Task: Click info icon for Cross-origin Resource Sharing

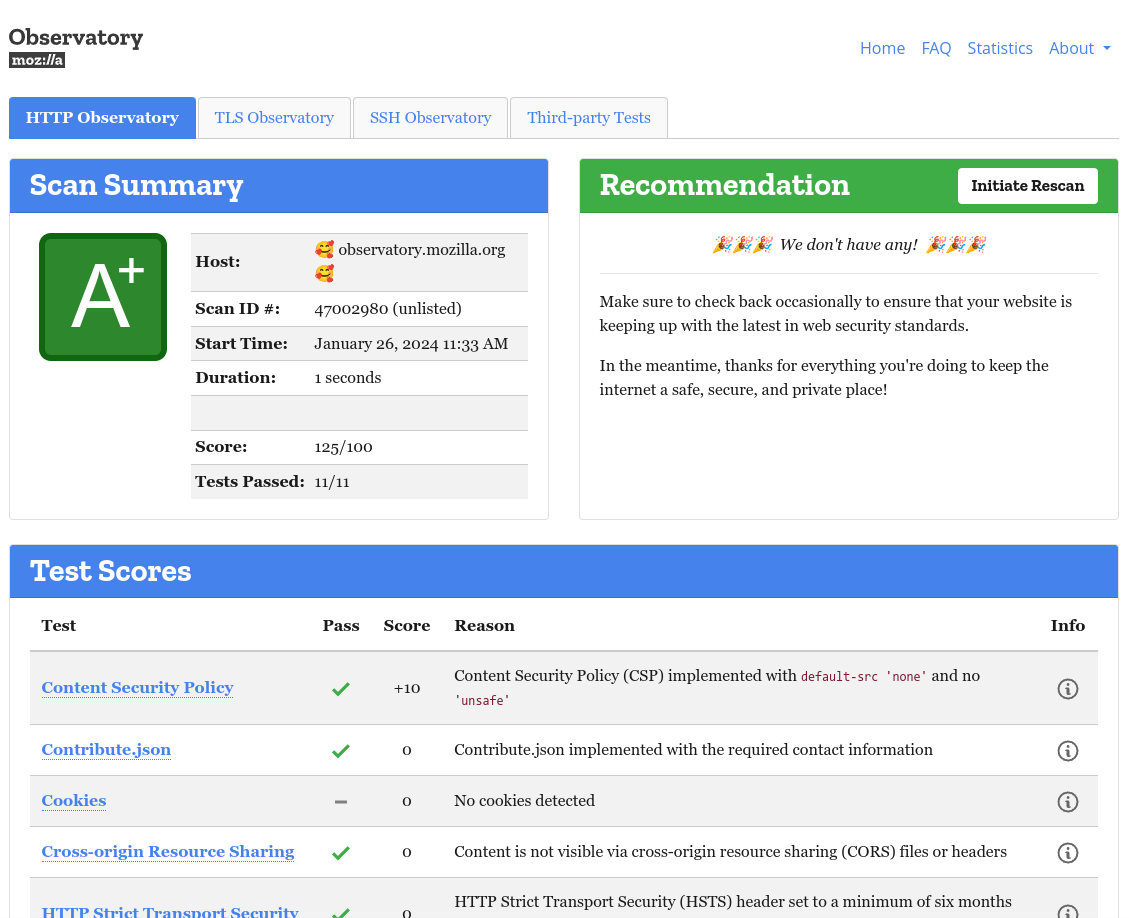Action: point(1067,852)
